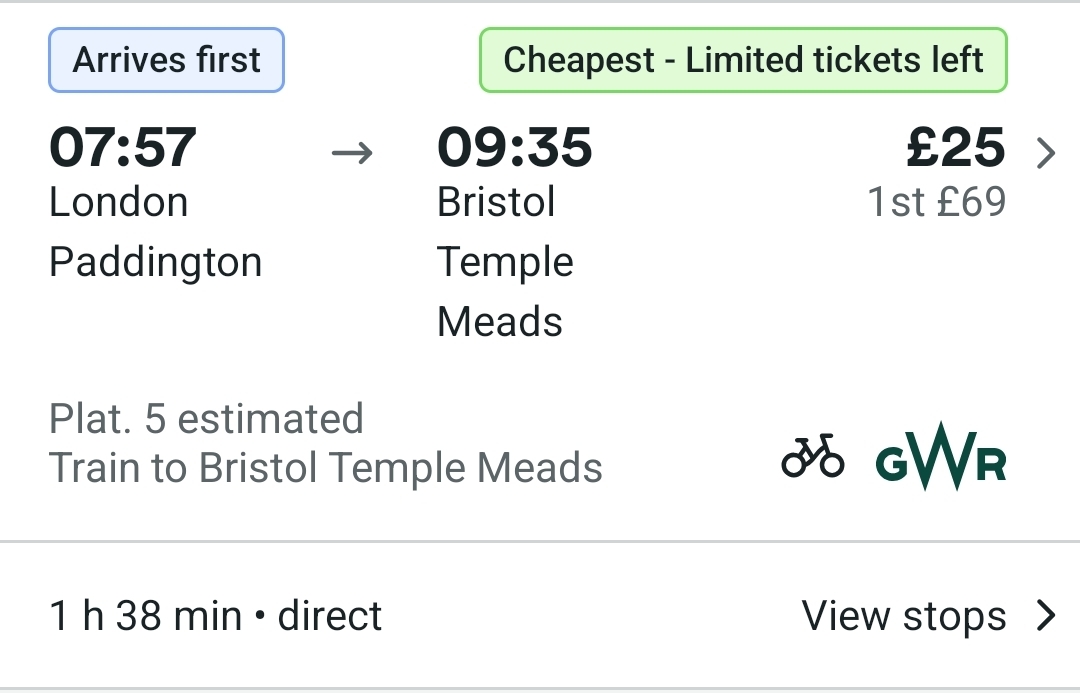
Task: Click the 09:35 arrival time
Action: [x=515, y=147]
